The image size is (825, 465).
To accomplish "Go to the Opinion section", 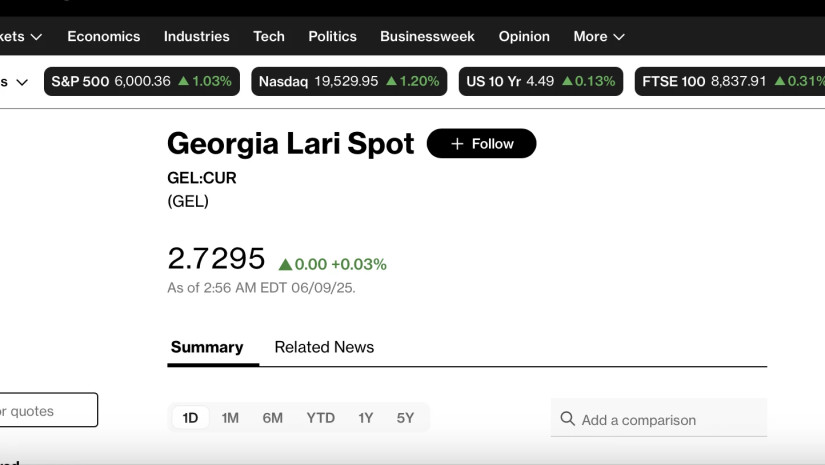I will tap(524, 36).
